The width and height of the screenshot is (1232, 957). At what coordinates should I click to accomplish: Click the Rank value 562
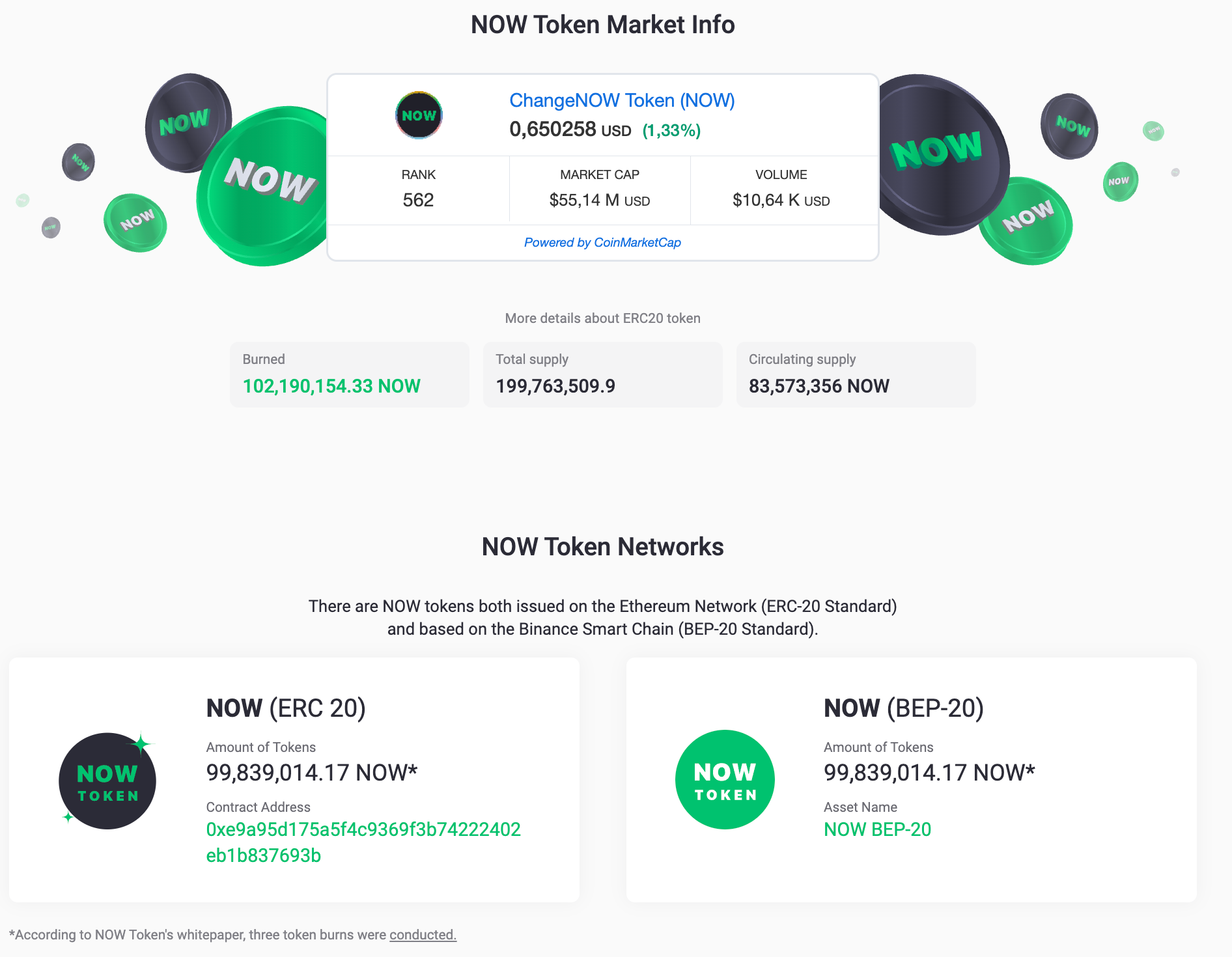(x=418, y=200)
